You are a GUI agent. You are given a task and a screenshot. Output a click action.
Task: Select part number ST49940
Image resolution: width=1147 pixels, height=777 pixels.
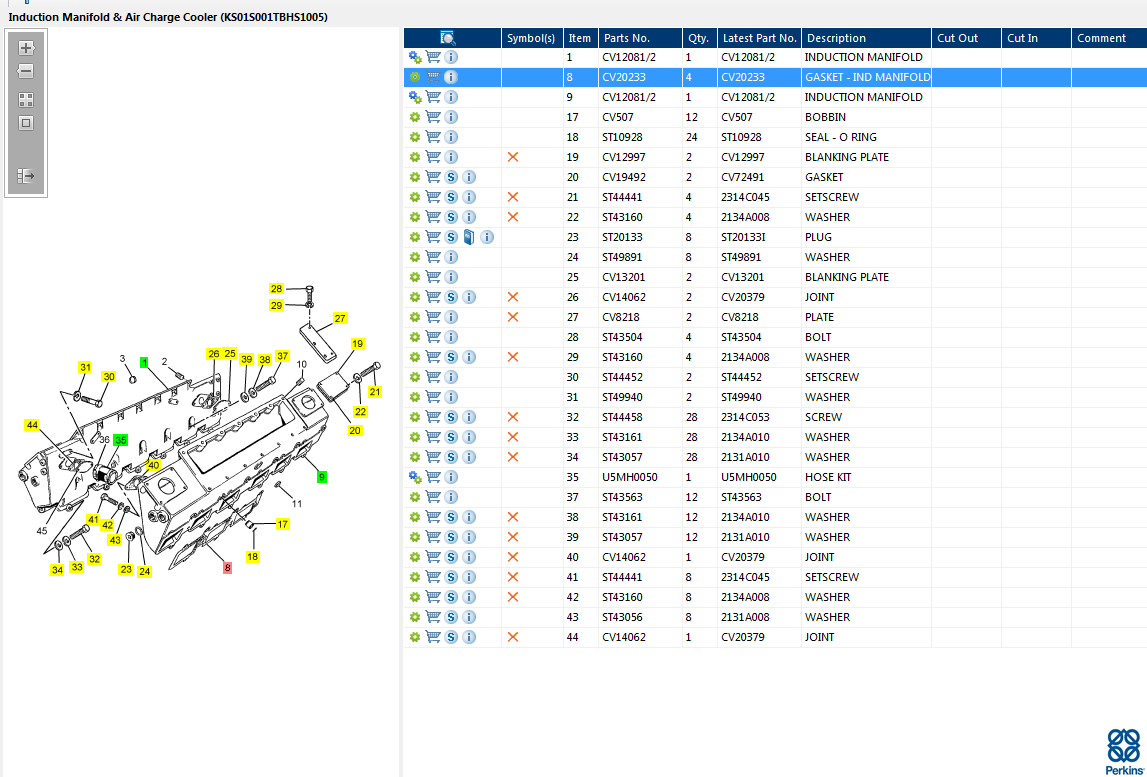coord(623,397)
